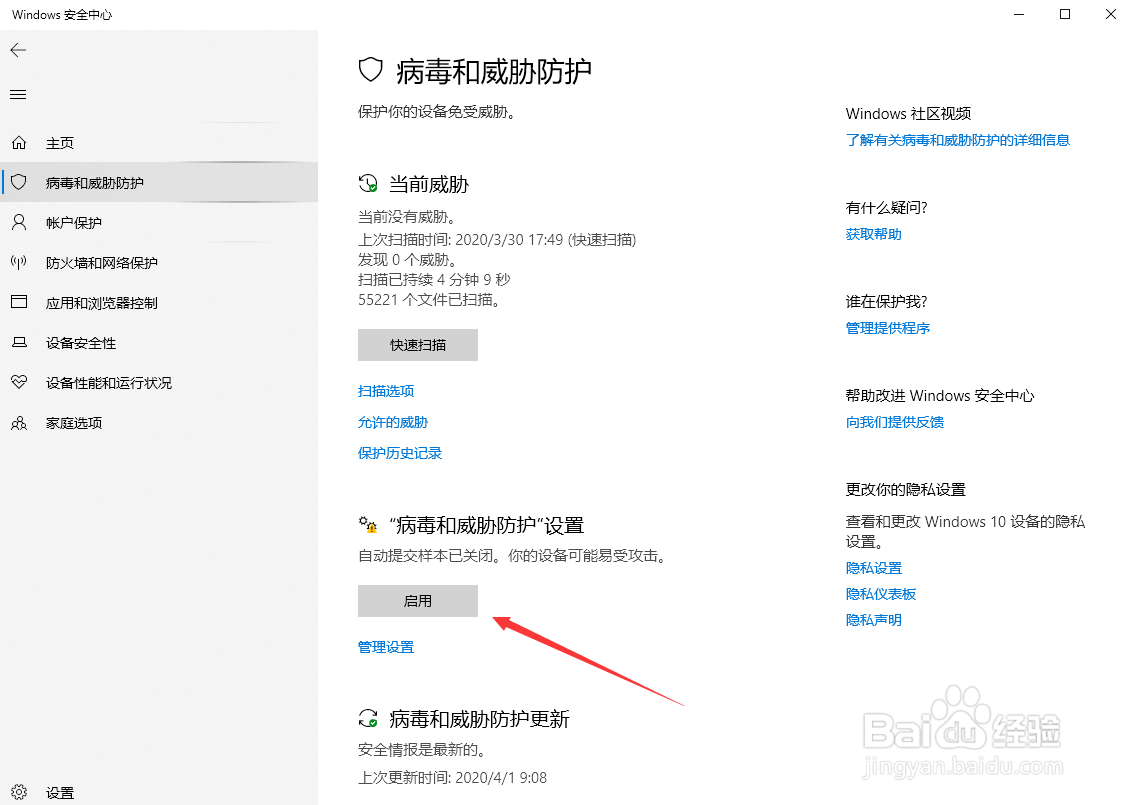
Task: Click the family icon for 家庭选项
Action: (19, 423)
